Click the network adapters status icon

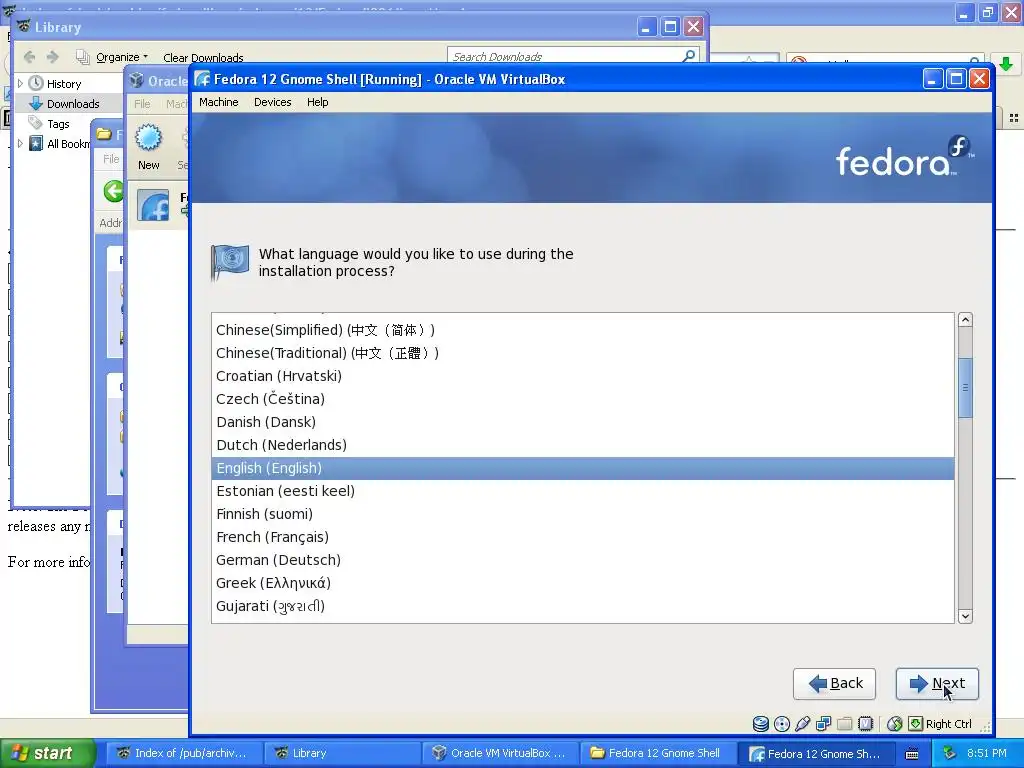(824, 724)
